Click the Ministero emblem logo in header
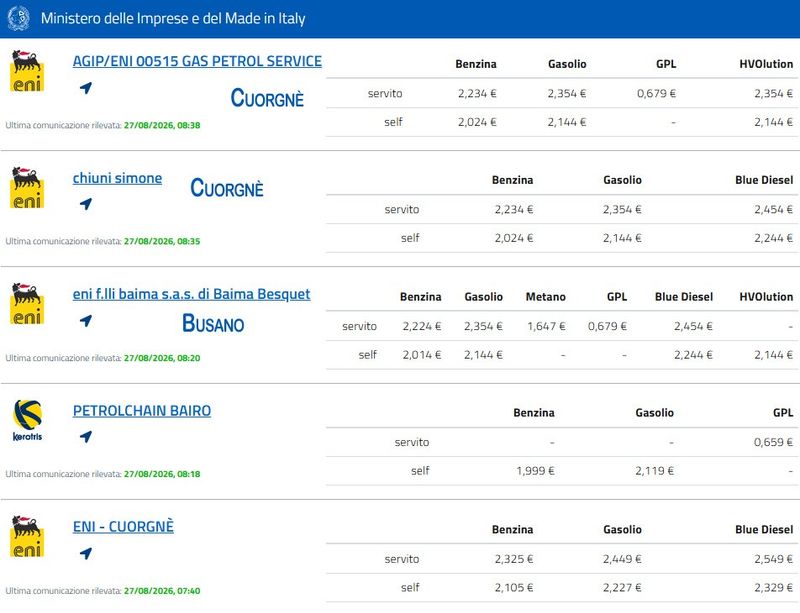The width and height of the screenshot is (800, 613). point(18,18)
